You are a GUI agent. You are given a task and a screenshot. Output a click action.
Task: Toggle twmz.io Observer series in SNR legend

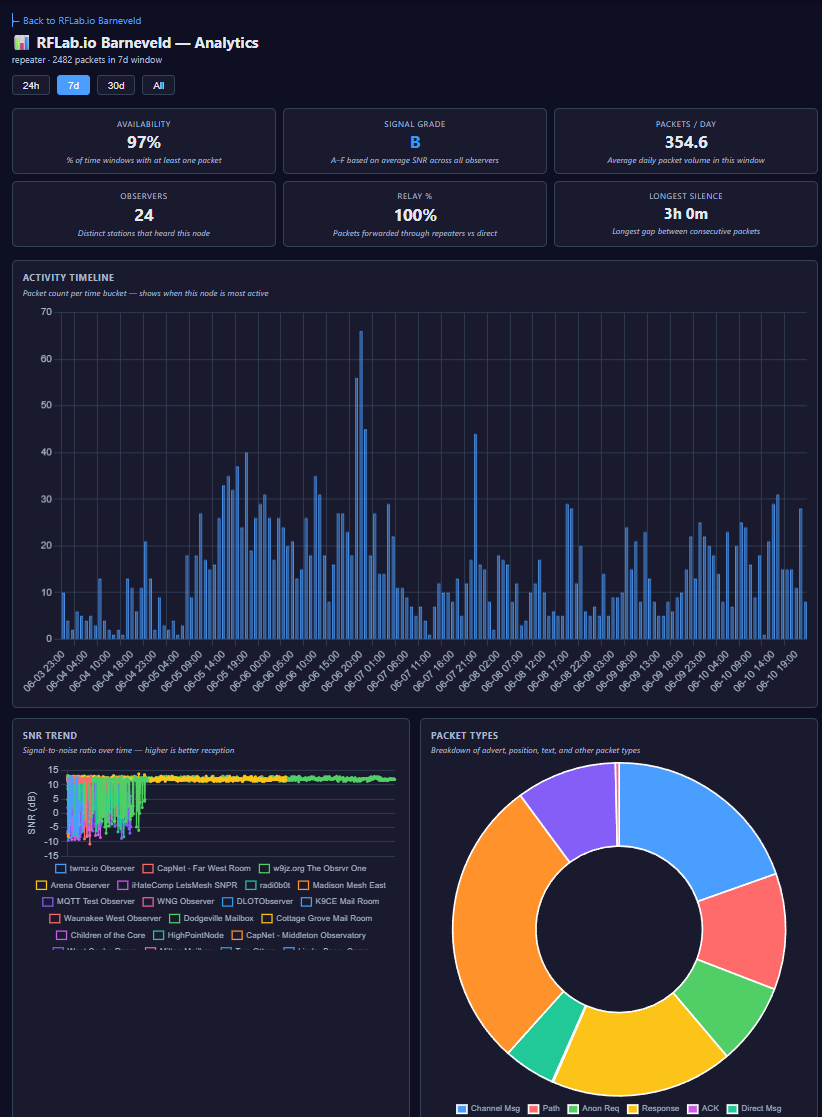click(95, 868)
